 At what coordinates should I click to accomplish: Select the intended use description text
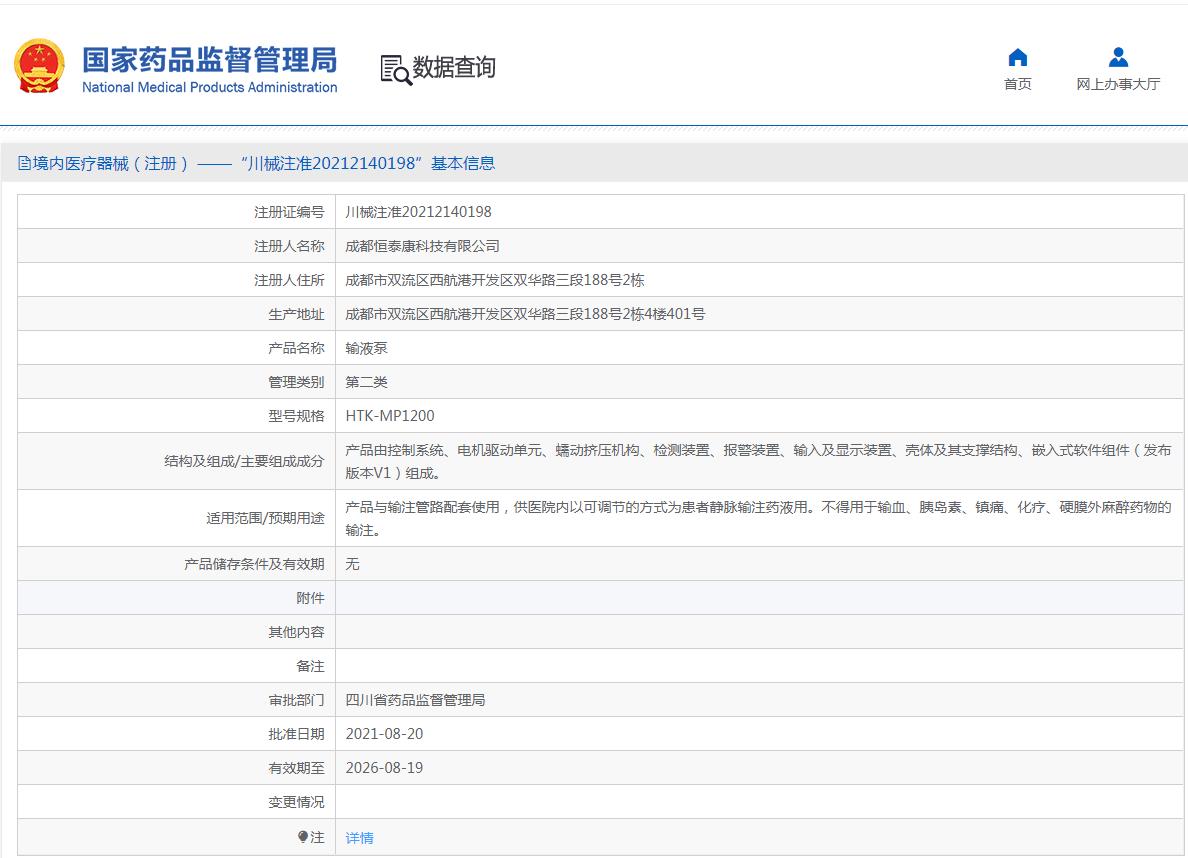tap(758, 518)
